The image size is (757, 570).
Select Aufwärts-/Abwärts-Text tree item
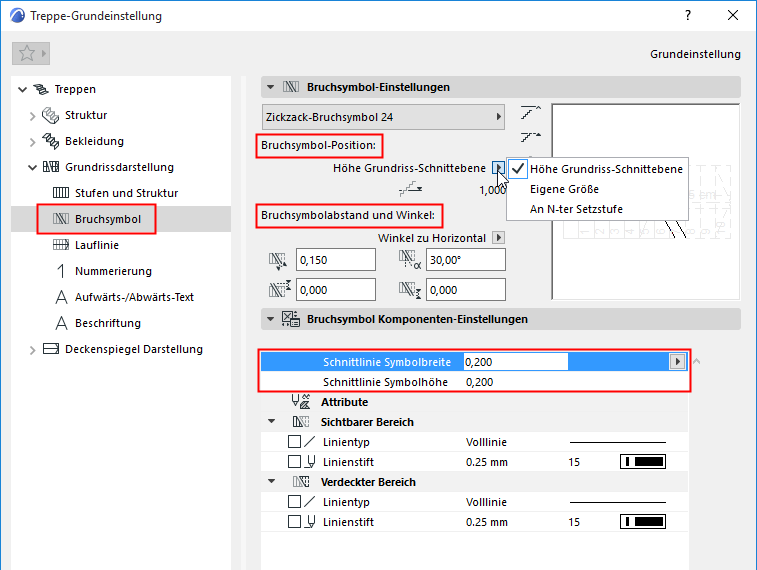click(x=134, y=297)
